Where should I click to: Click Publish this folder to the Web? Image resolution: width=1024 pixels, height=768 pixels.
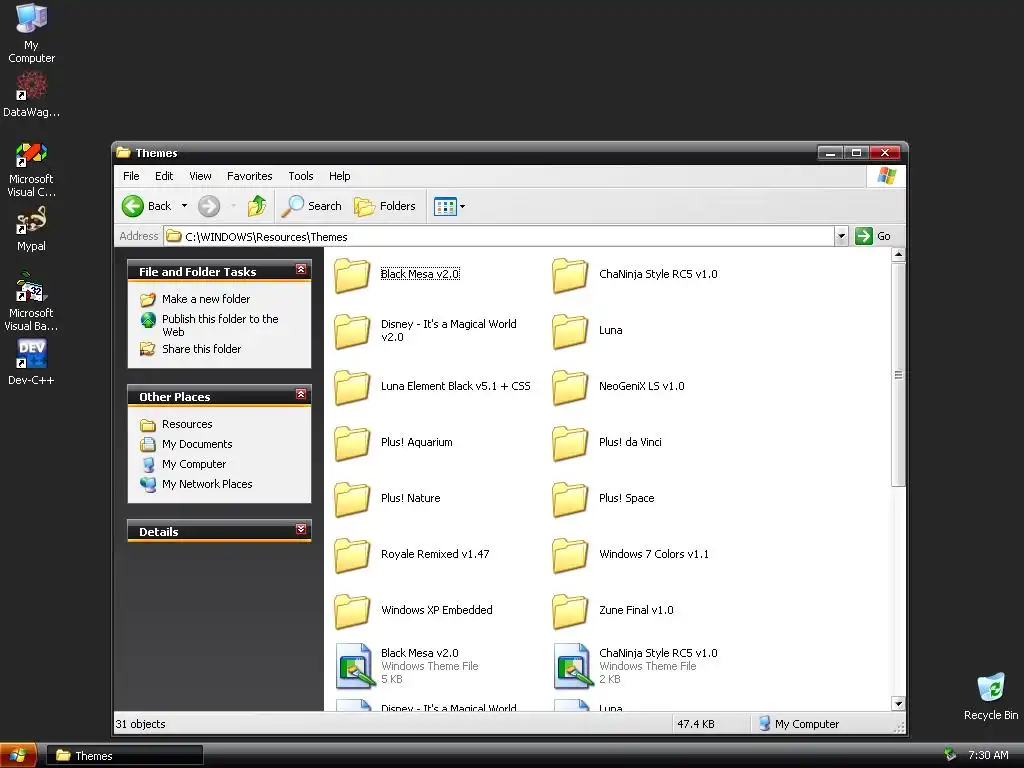click(x=220, y=325)
